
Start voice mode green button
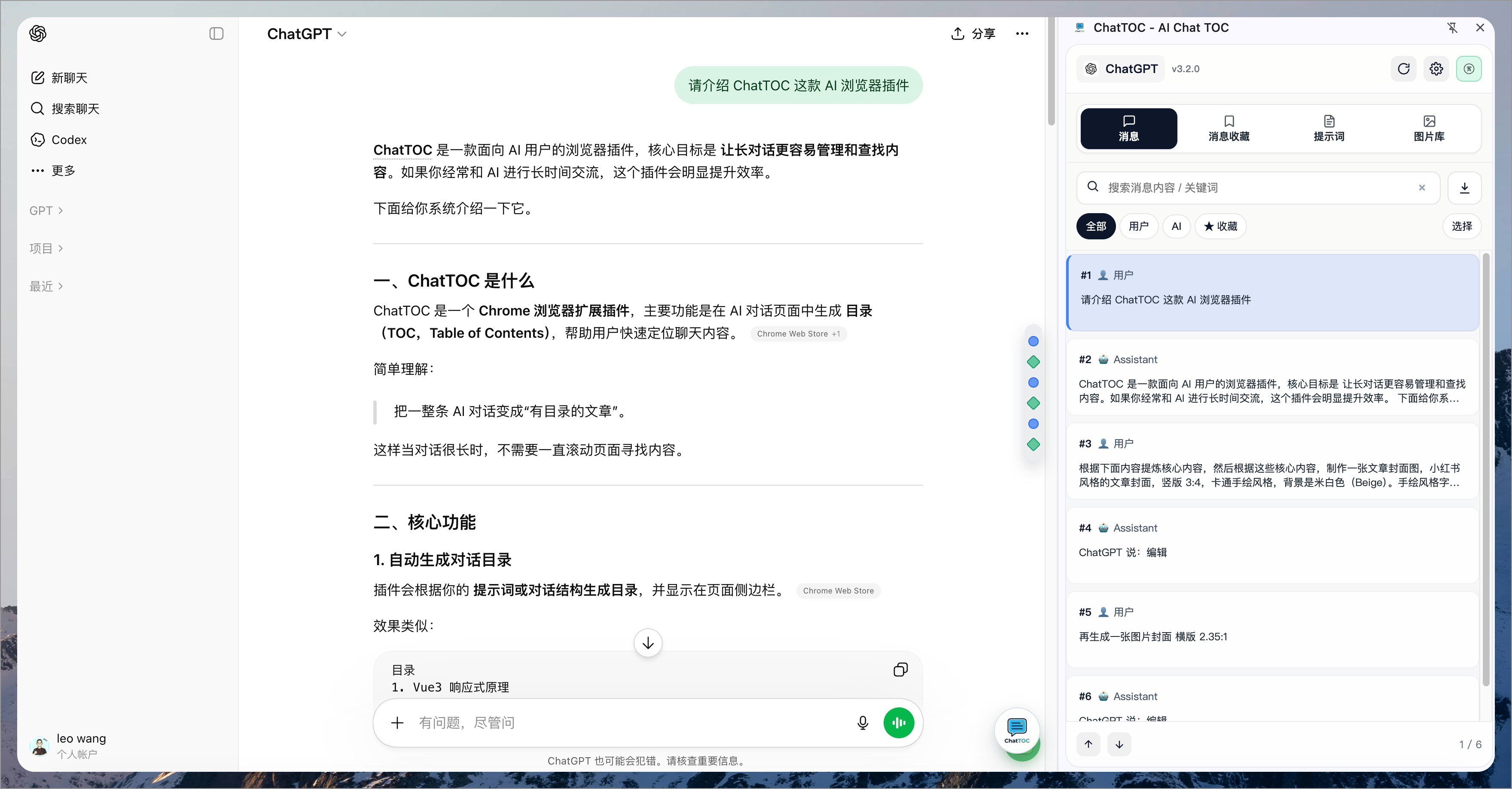click(x=899, y=723)
